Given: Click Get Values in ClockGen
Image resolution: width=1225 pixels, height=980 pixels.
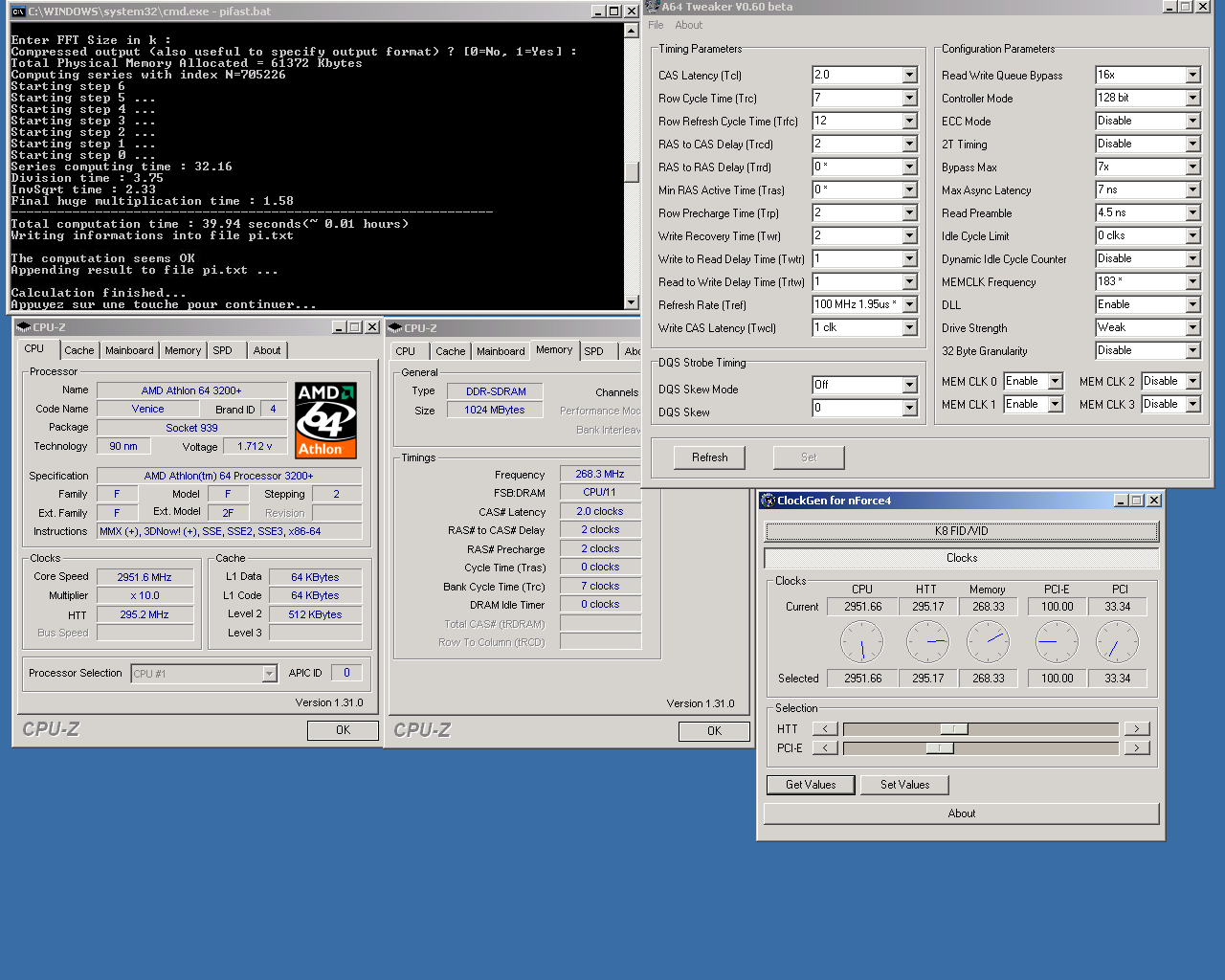Looking at the screenshot, I should point(811,785).
